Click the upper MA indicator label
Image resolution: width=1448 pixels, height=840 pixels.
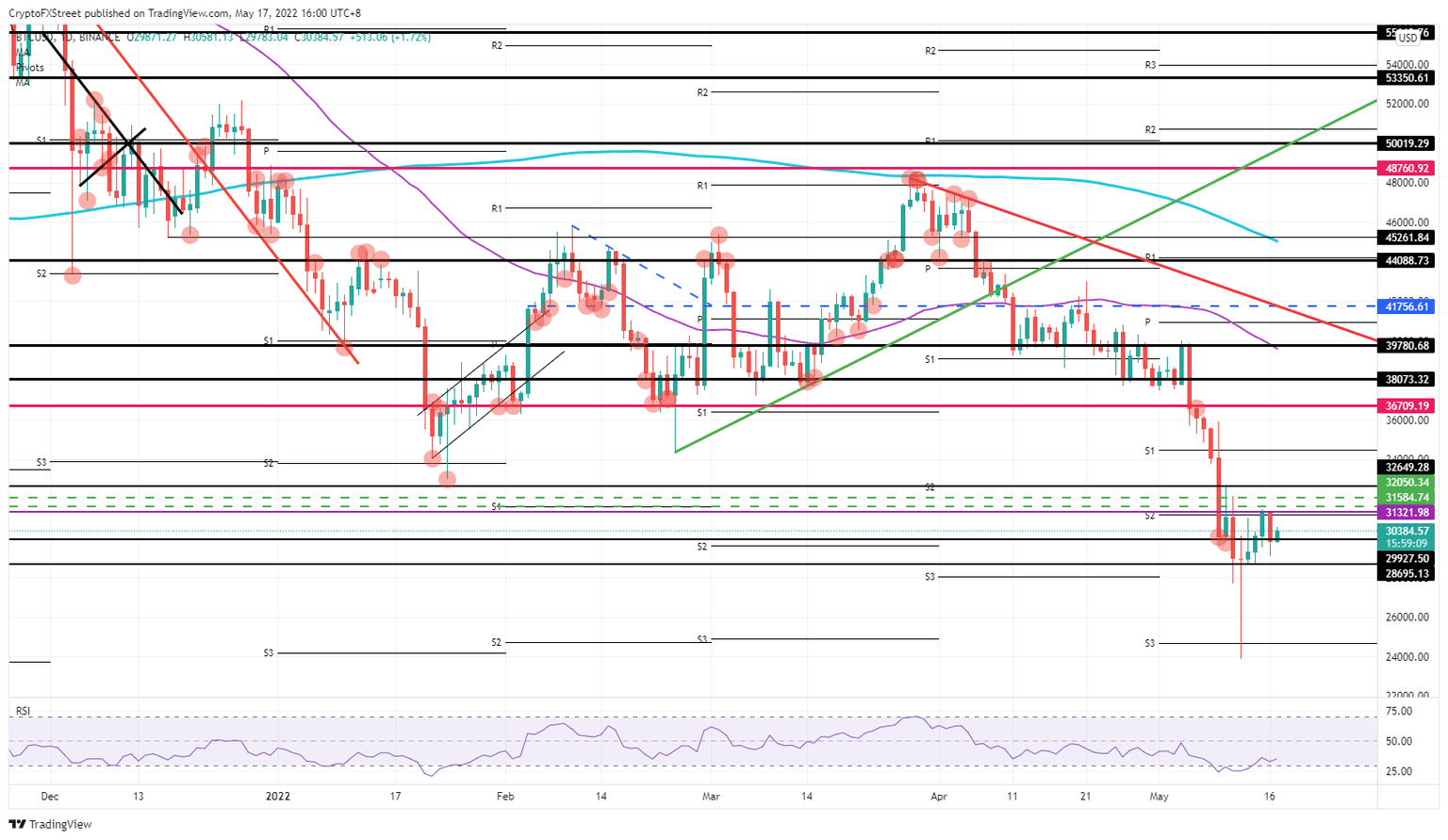coord(21,52)
